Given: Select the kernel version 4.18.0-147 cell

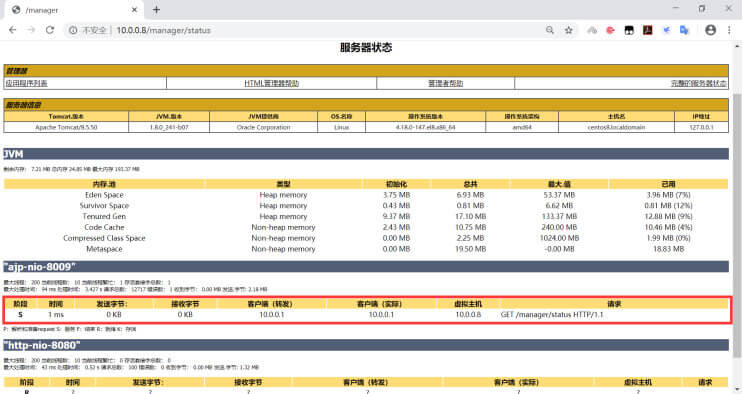Looking at the screenshot, I should click(425, 127).
